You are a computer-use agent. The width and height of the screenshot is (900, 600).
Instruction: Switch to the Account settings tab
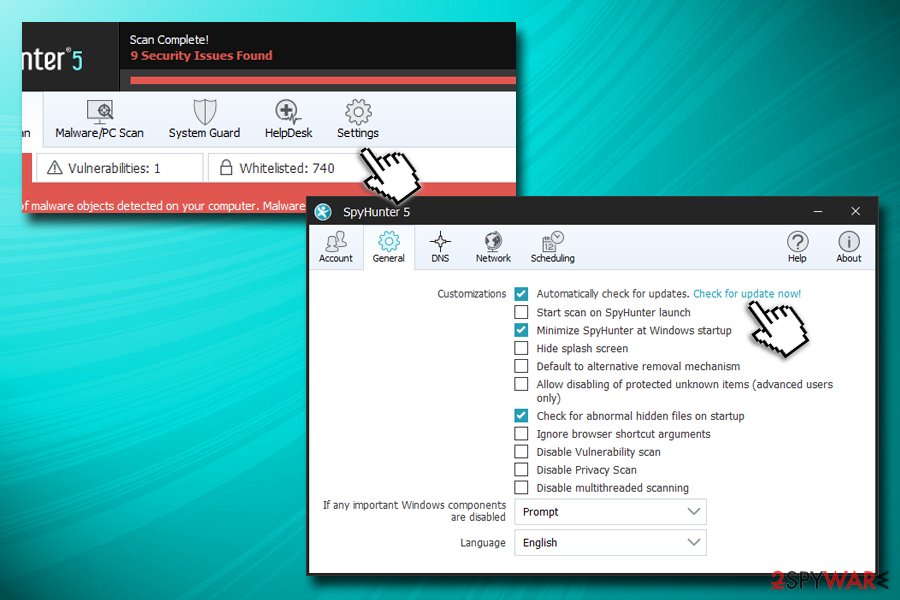coord(336,247)
